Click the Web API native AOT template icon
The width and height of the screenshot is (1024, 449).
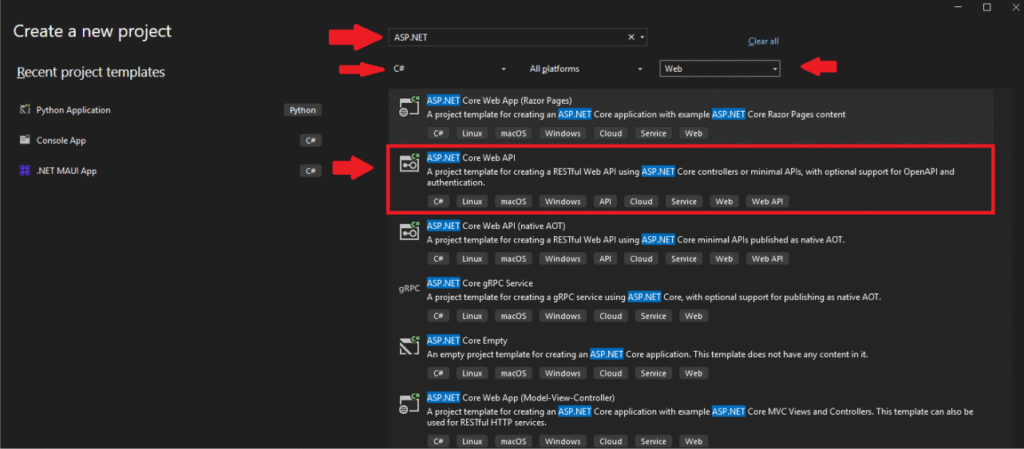(x=408, y=231)
